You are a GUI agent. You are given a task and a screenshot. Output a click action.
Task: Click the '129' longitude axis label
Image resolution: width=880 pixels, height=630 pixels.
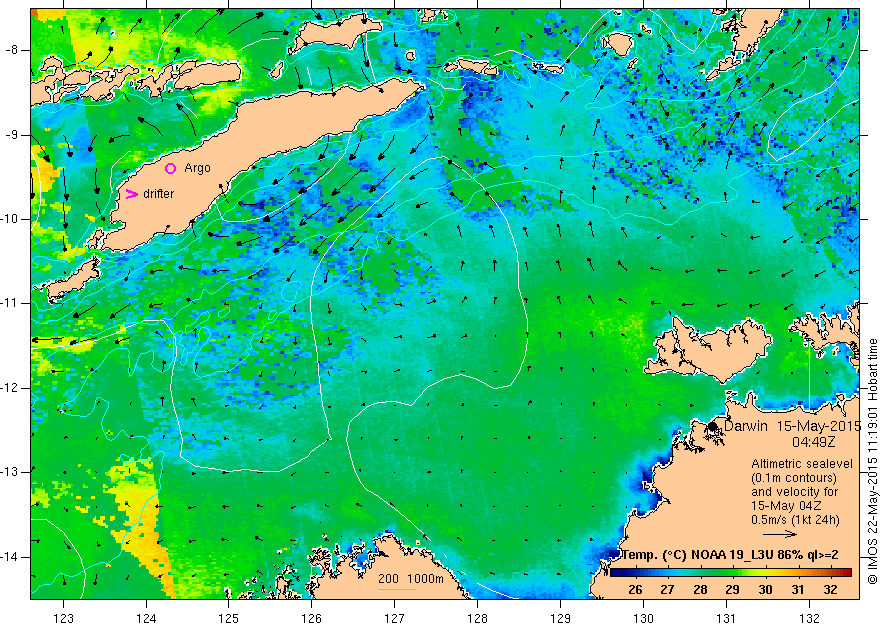tap(561, 618)
